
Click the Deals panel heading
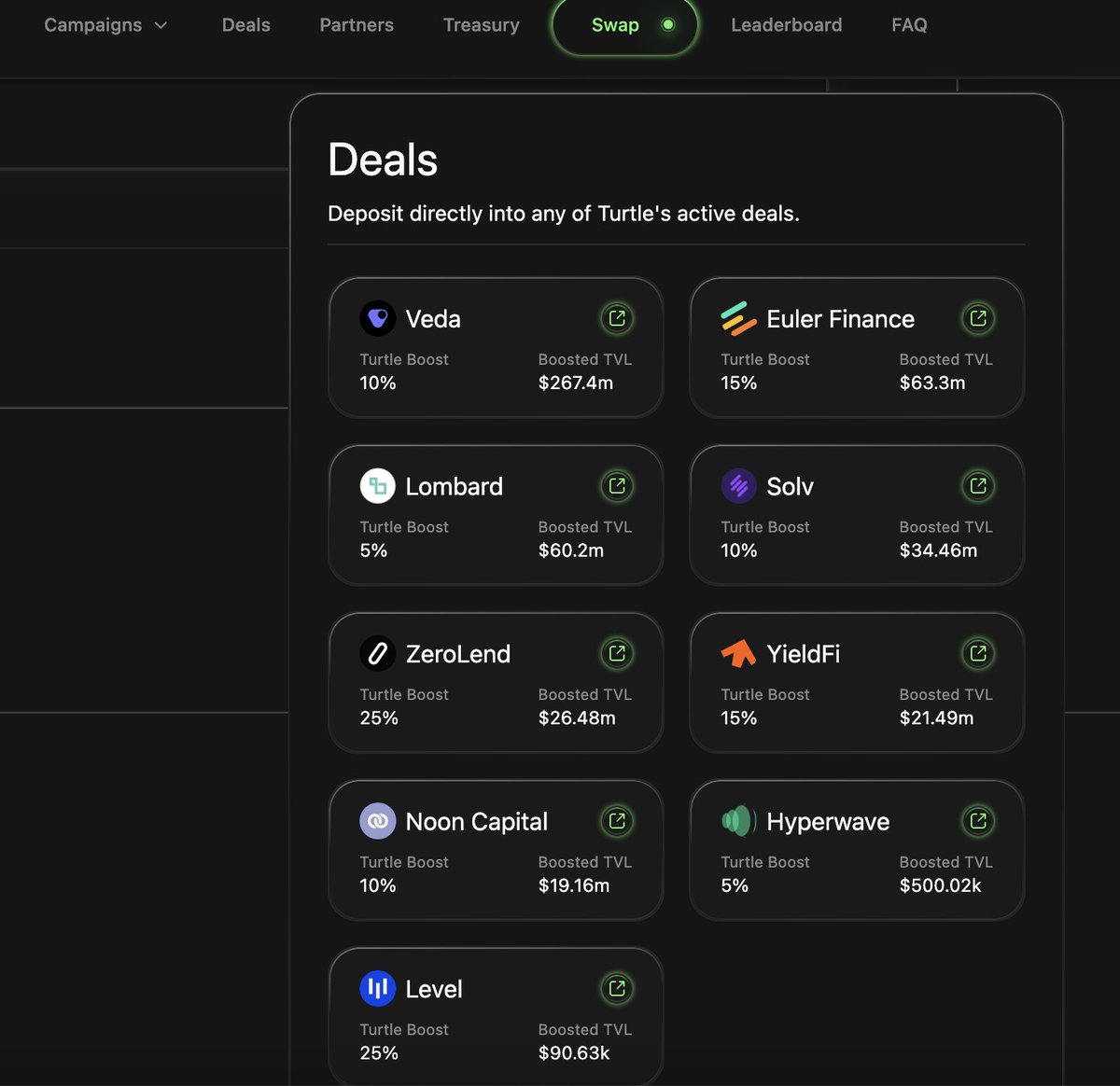383,160
